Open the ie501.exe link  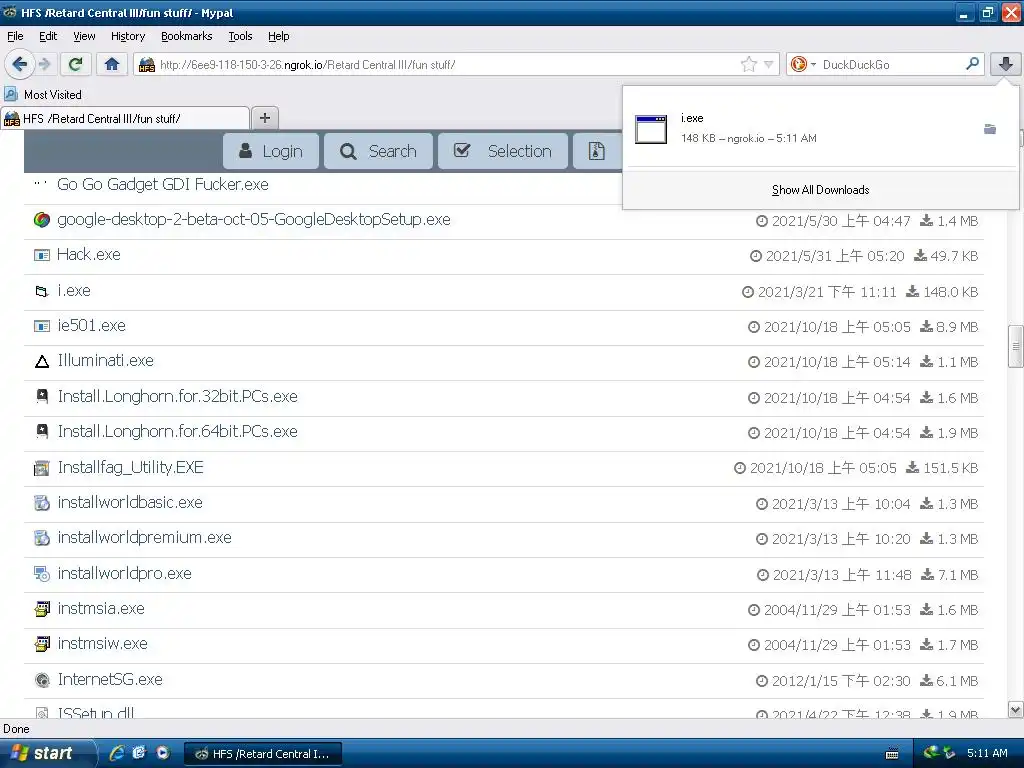coord(91,325)
